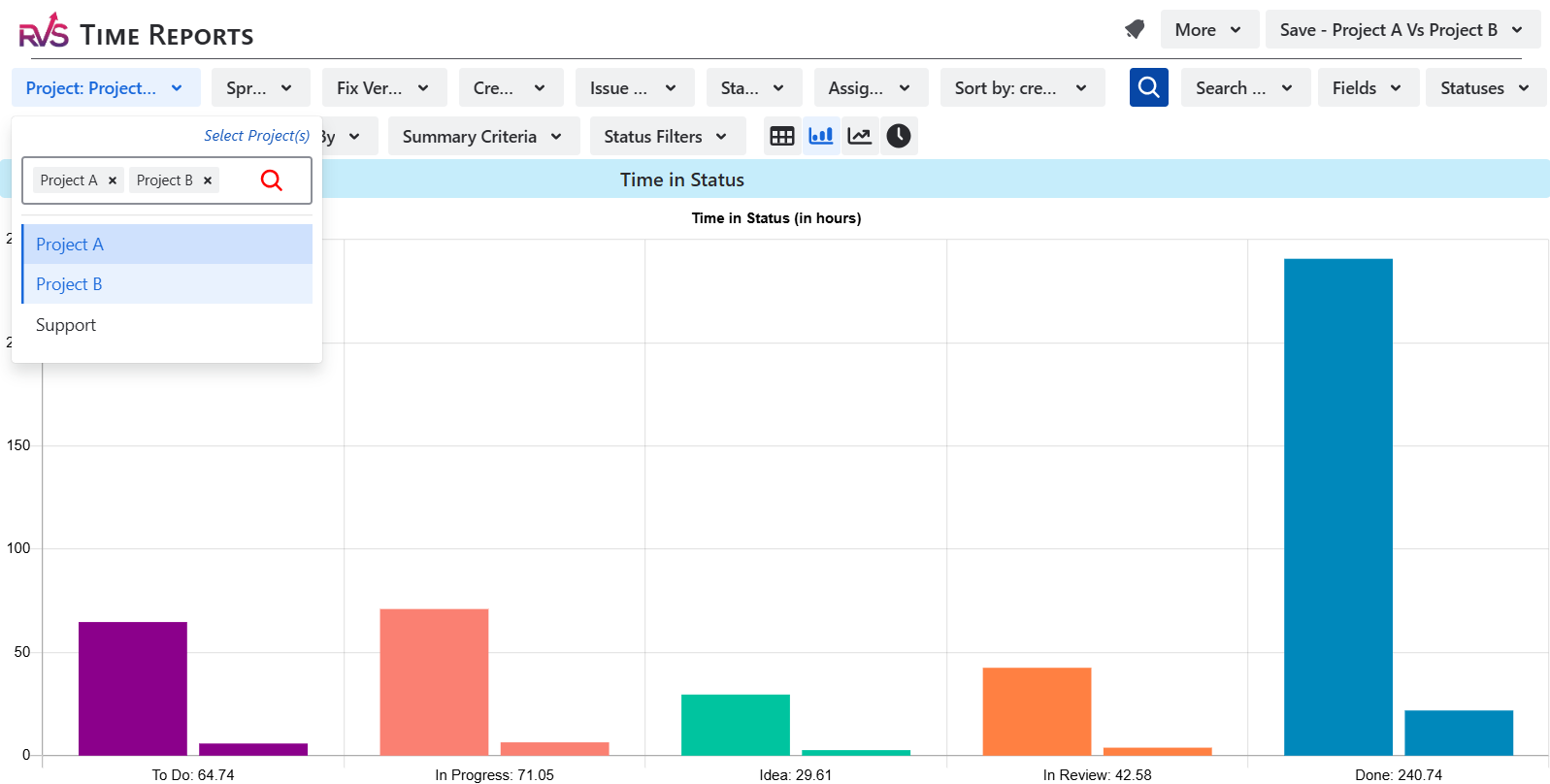Click the 'In Progress: 71.05' axis label
The image size is (1550, 784).
(494, 774)
